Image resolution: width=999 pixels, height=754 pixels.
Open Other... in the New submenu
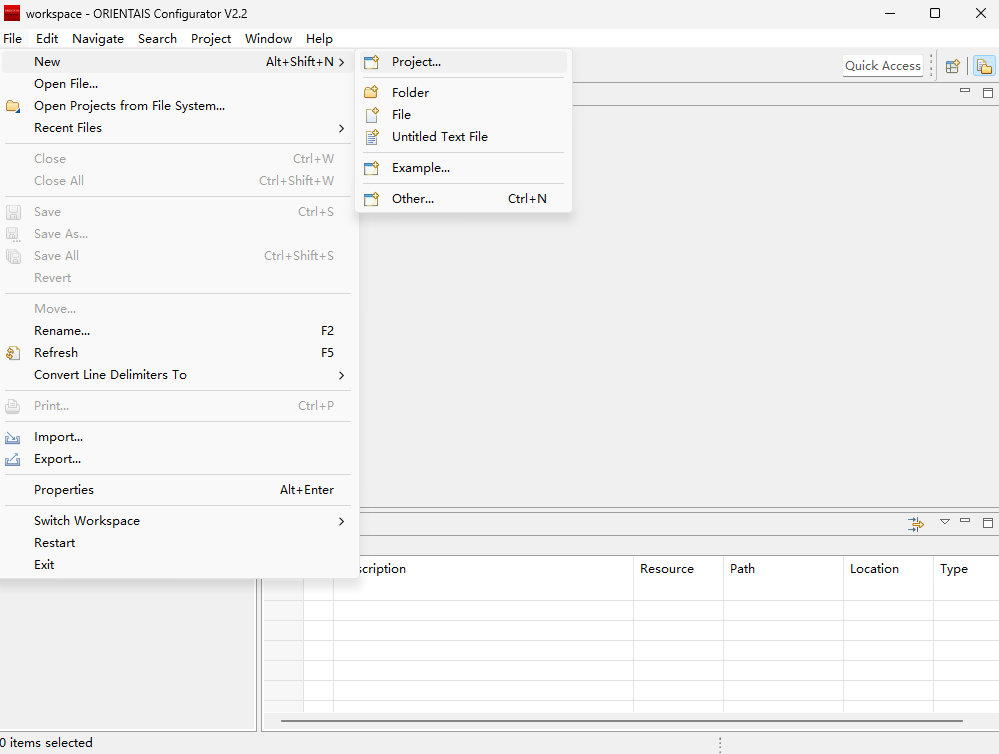(412, 199)
